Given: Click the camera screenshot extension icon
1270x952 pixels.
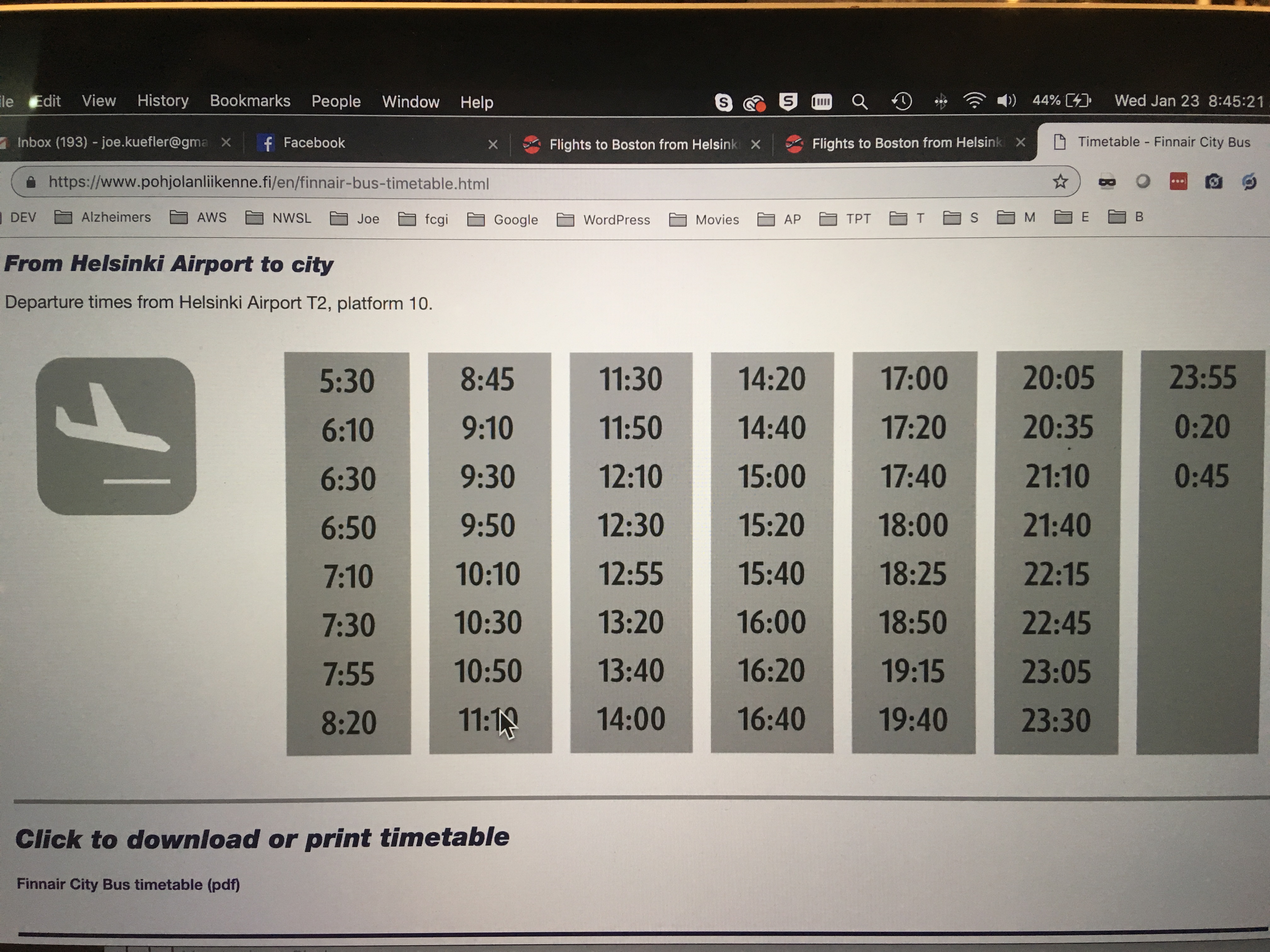Looking at the screenshot, I should click(x=1213, y=182).
